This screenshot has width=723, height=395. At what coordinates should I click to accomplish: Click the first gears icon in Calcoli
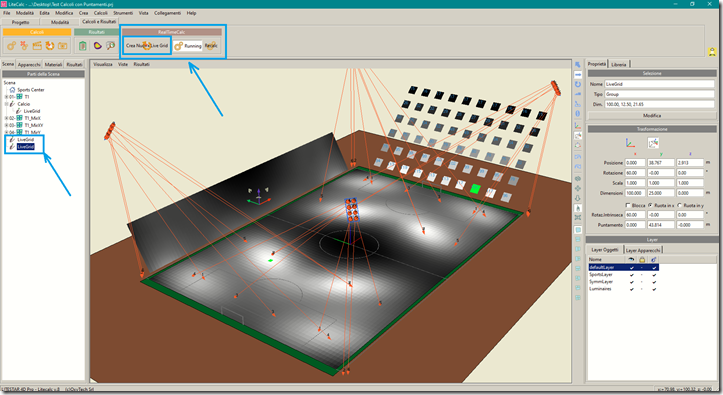tap(11, 46)
